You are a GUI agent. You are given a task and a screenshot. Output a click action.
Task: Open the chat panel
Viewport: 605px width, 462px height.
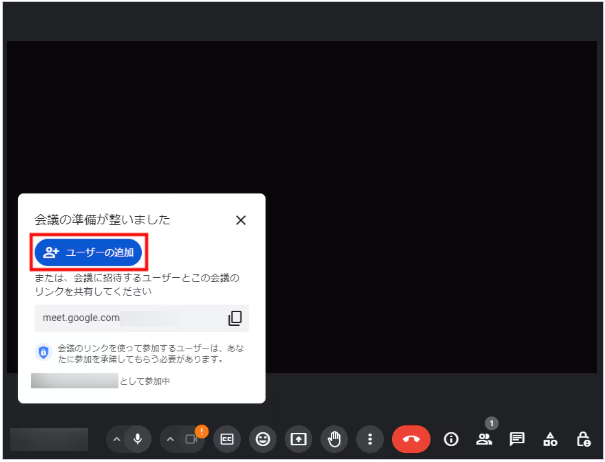coord(517,439)
